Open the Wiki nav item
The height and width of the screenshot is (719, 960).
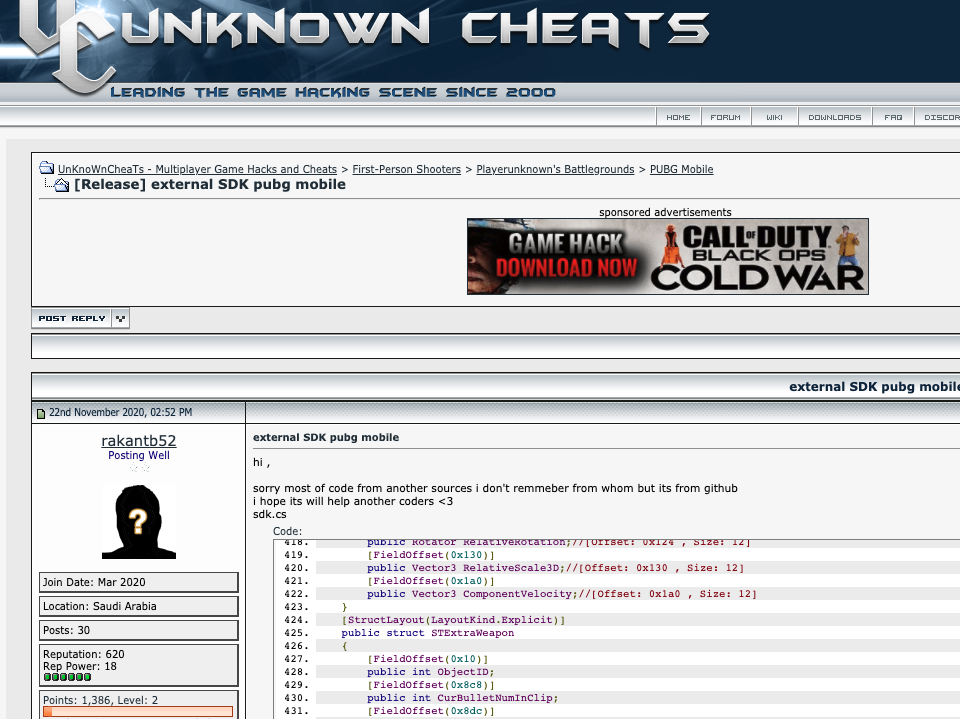pyautogui.click(x=774, y=117)
